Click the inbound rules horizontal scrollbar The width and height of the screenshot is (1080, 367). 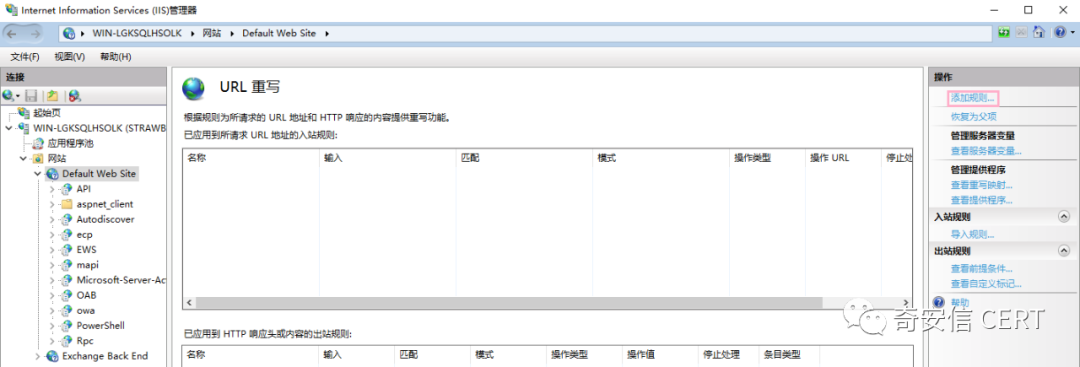coord(509,303)
